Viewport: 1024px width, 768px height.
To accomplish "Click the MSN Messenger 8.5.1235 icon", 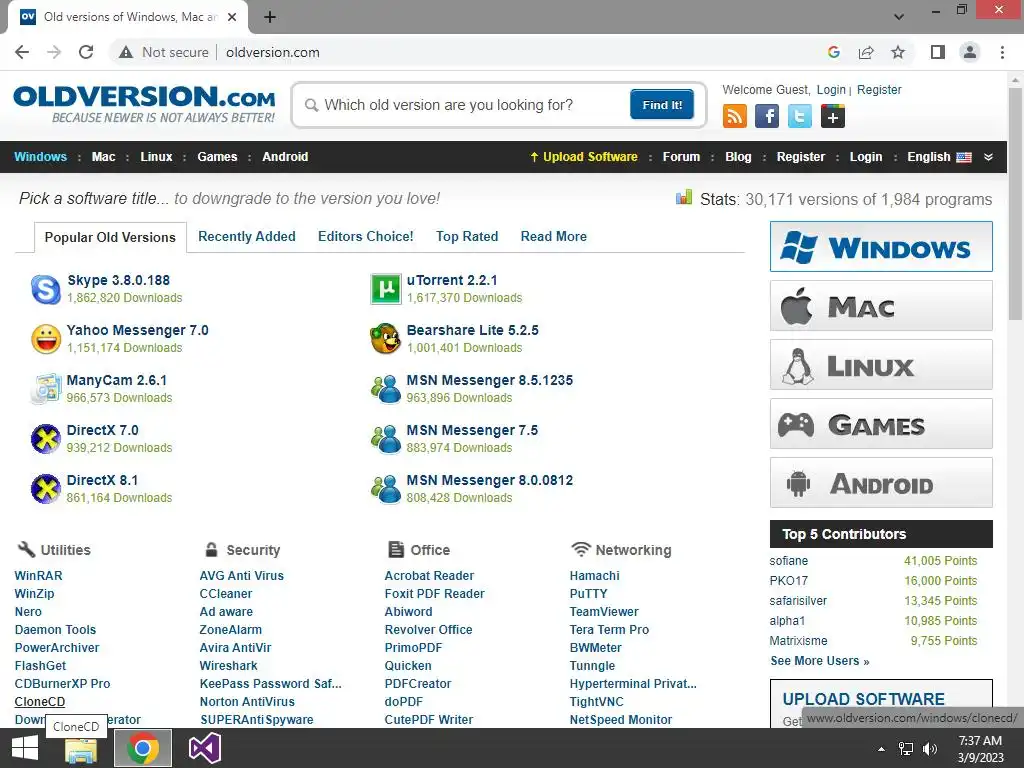I will 385,389.
